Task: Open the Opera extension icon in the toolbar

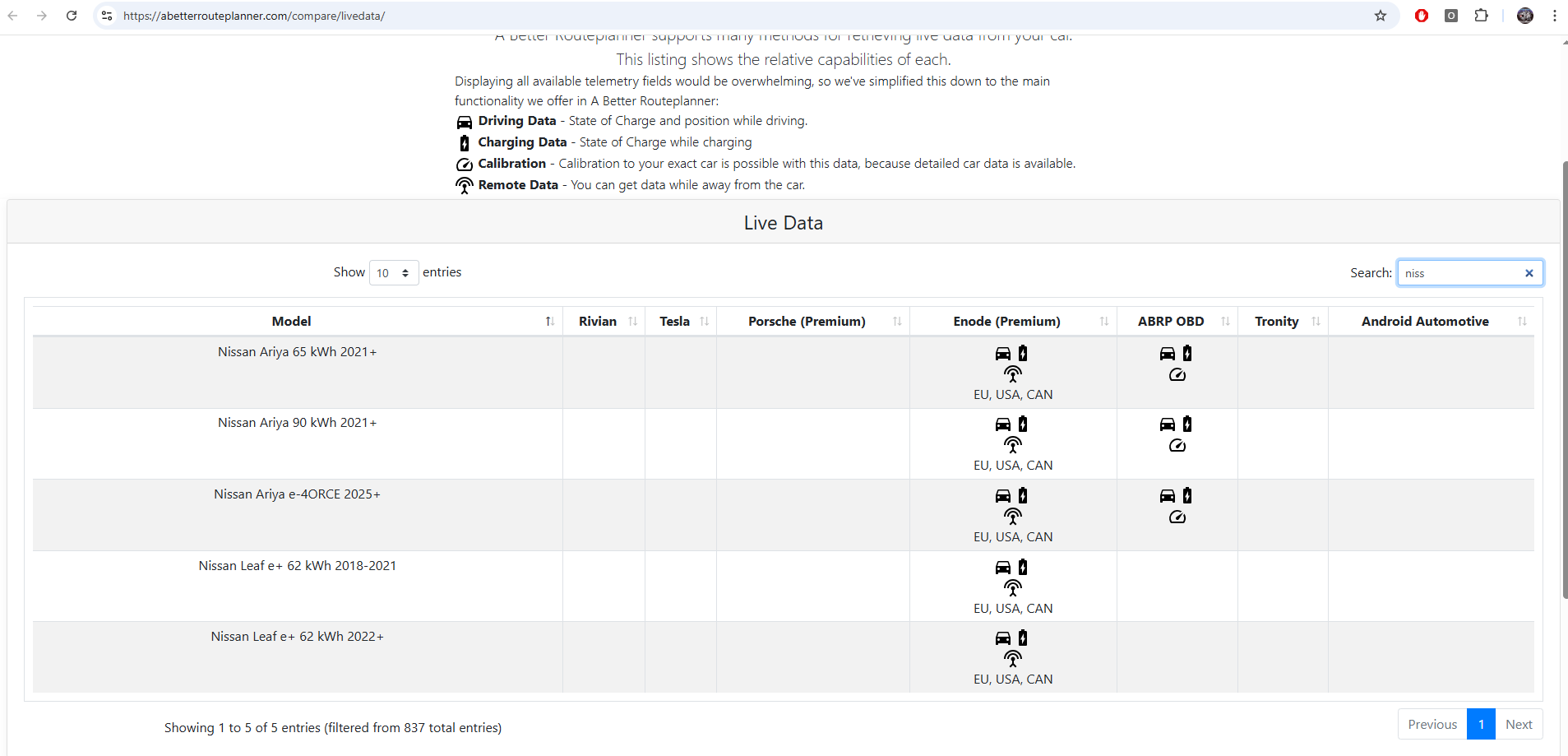Action: click(1422, 16)
